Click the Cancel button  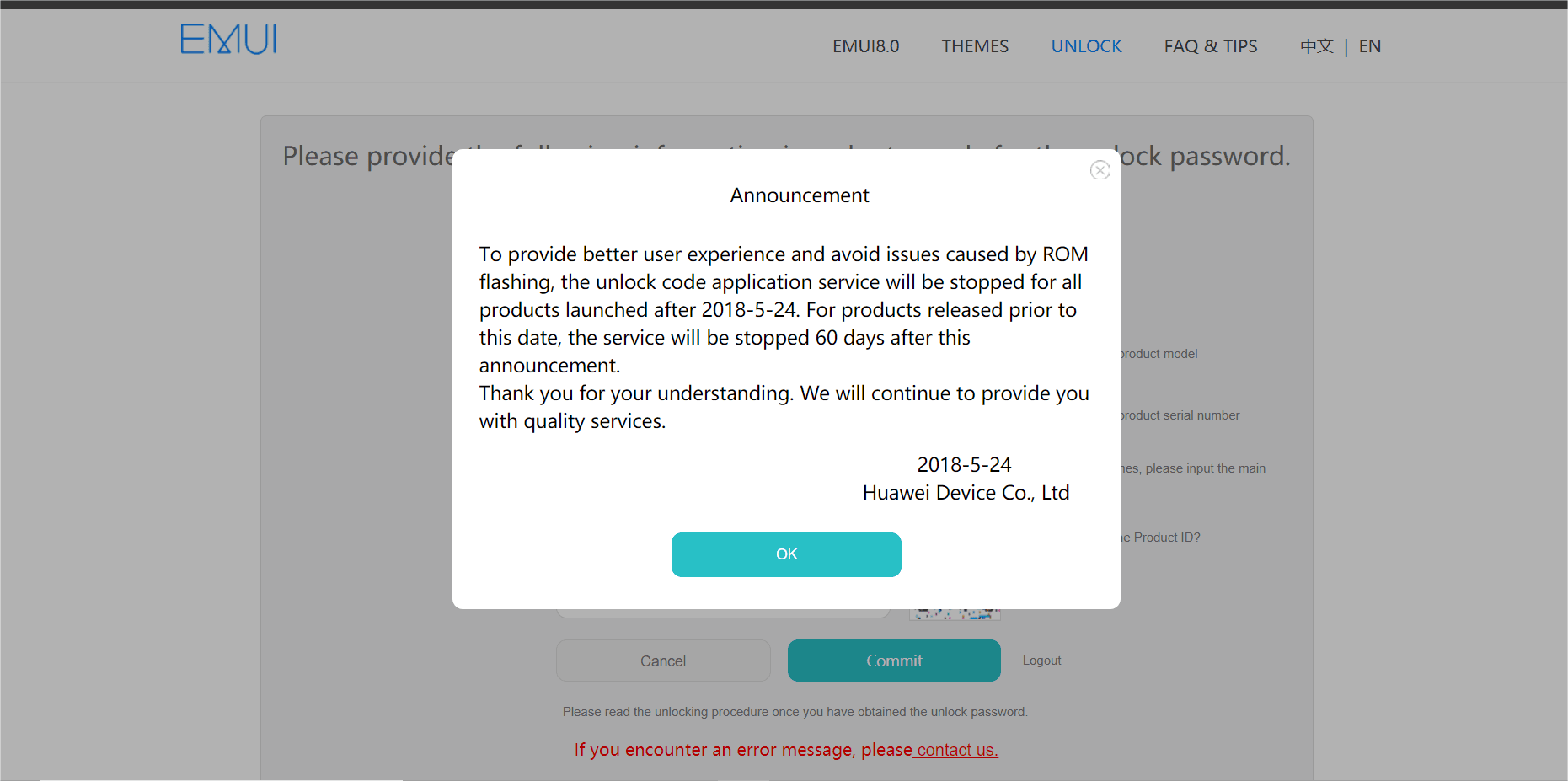663,661
